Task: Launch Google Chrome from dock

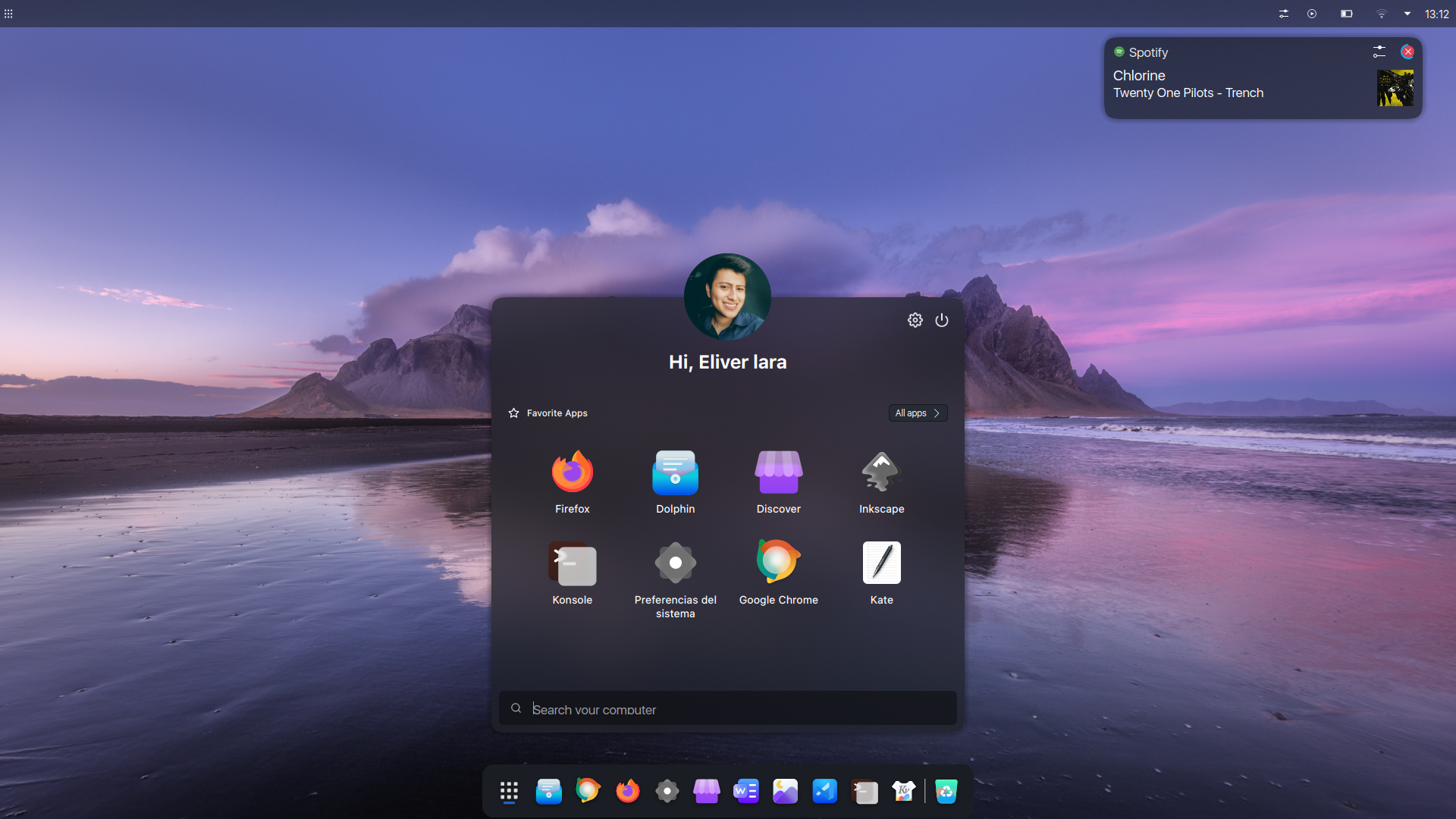Action: [588, 791]
